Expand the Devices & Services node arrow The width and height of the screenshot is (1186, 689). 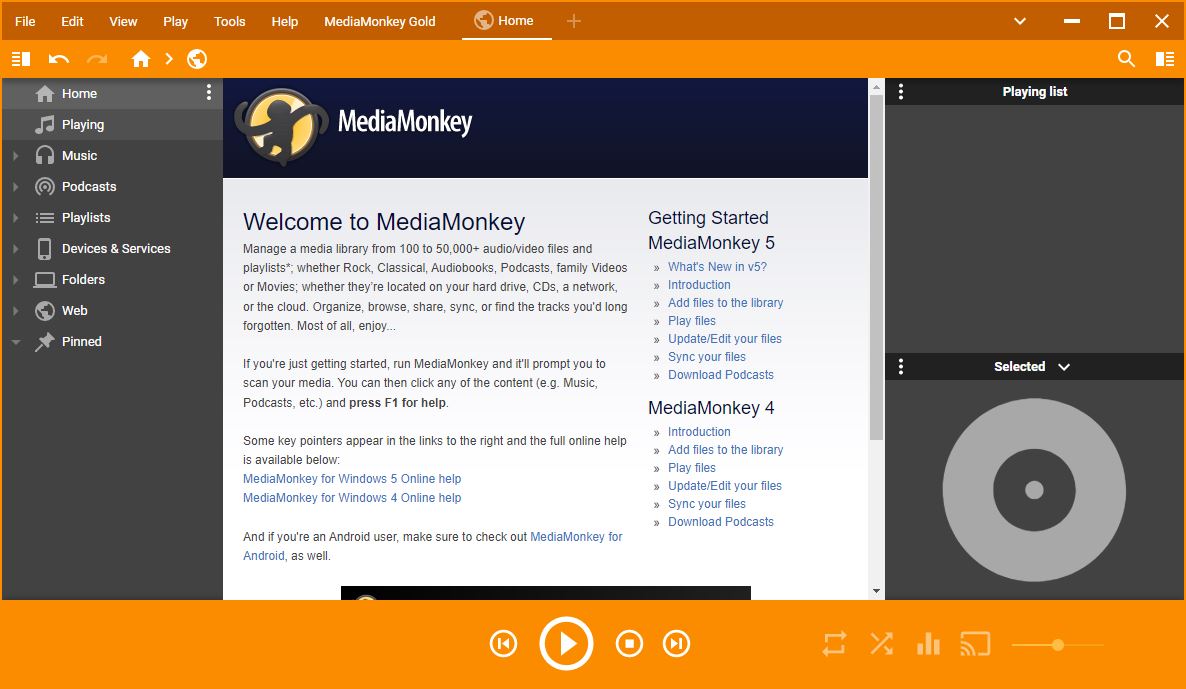[15, 249]
